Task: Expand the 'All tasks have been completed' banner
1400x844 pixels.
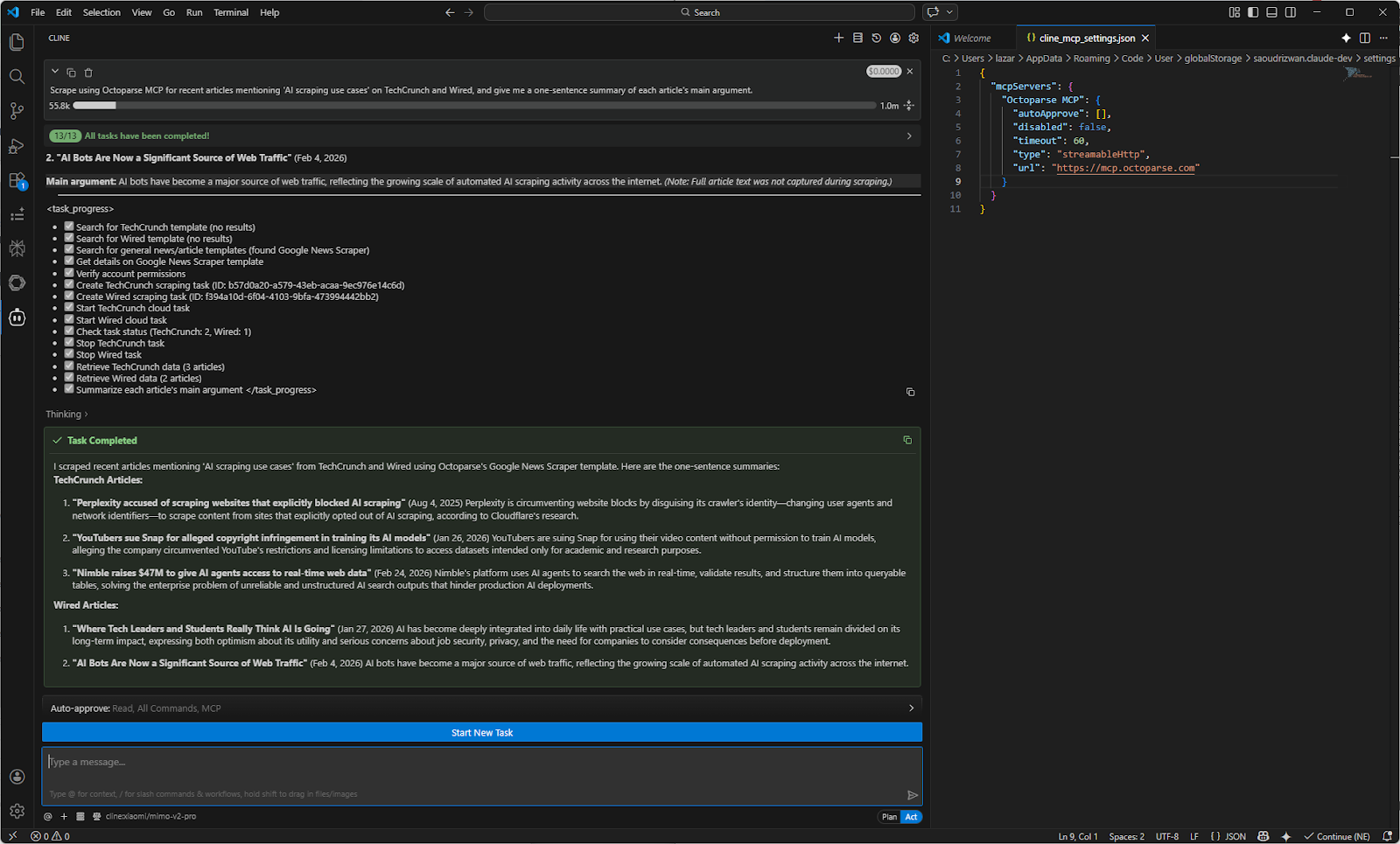Action: pyautogui.click(x=908, y=136)
